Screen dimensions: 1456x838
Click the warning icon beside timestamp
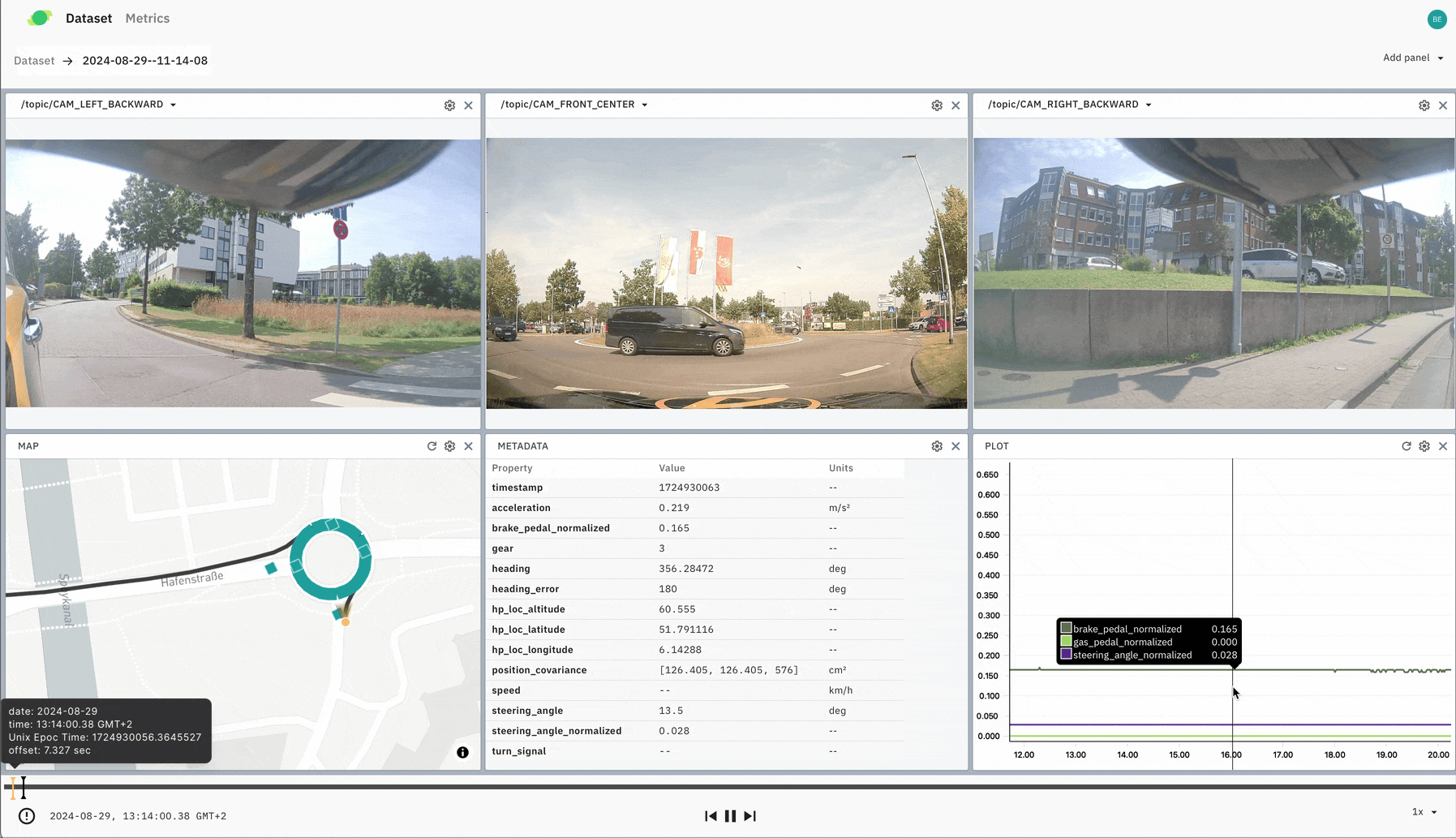27,816
